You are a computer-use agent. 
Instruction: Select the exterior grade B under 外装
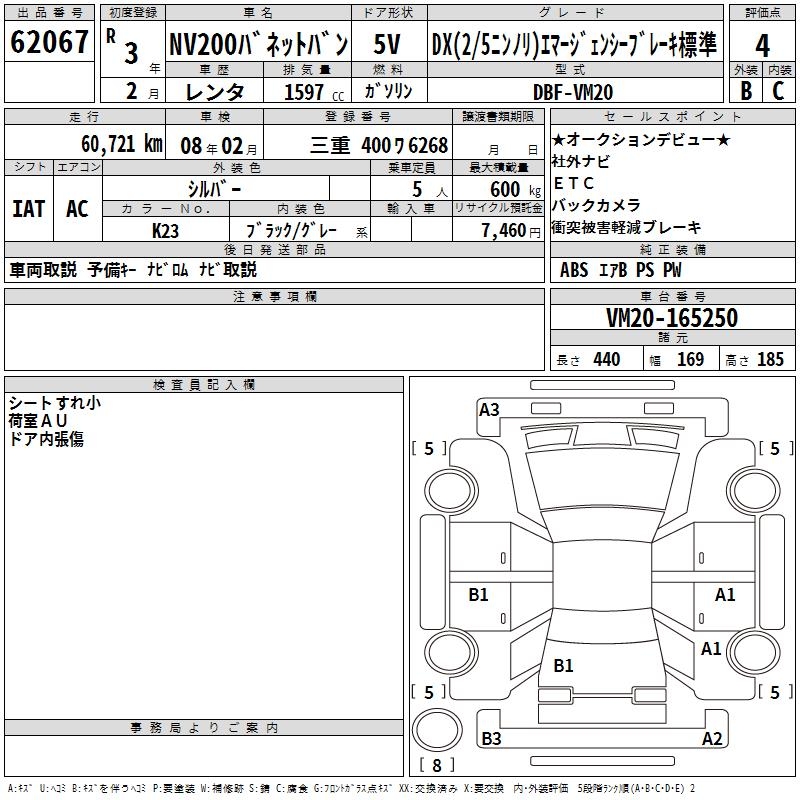(x=746, y=90)
